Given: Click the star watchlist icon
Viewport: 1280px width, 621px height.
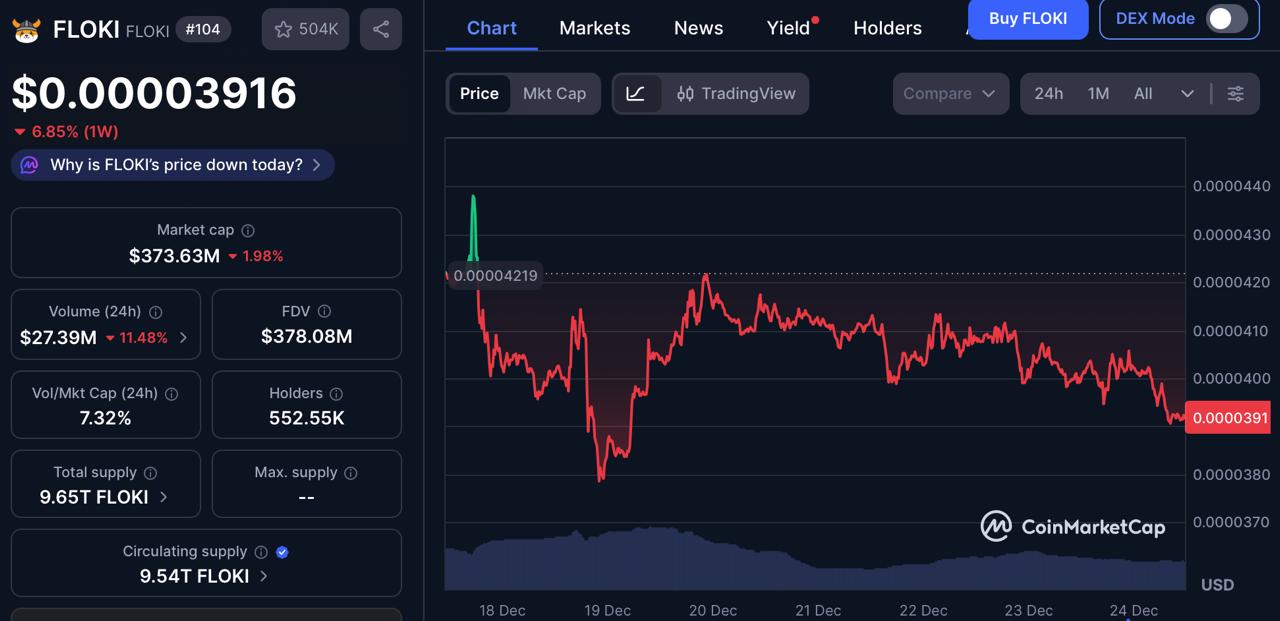Looking at the screenshot, I should 284,29.
